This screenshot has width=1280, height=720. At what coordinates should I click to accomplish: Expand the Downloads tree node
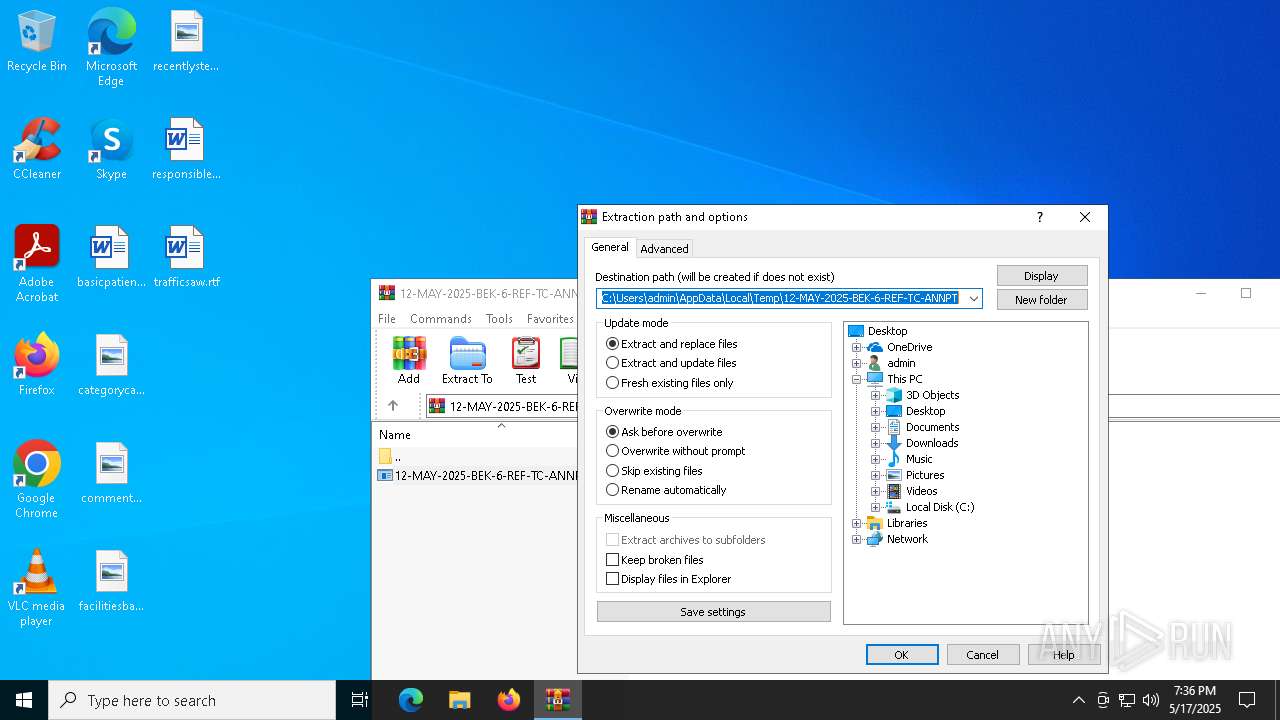[x=875, y=443]
